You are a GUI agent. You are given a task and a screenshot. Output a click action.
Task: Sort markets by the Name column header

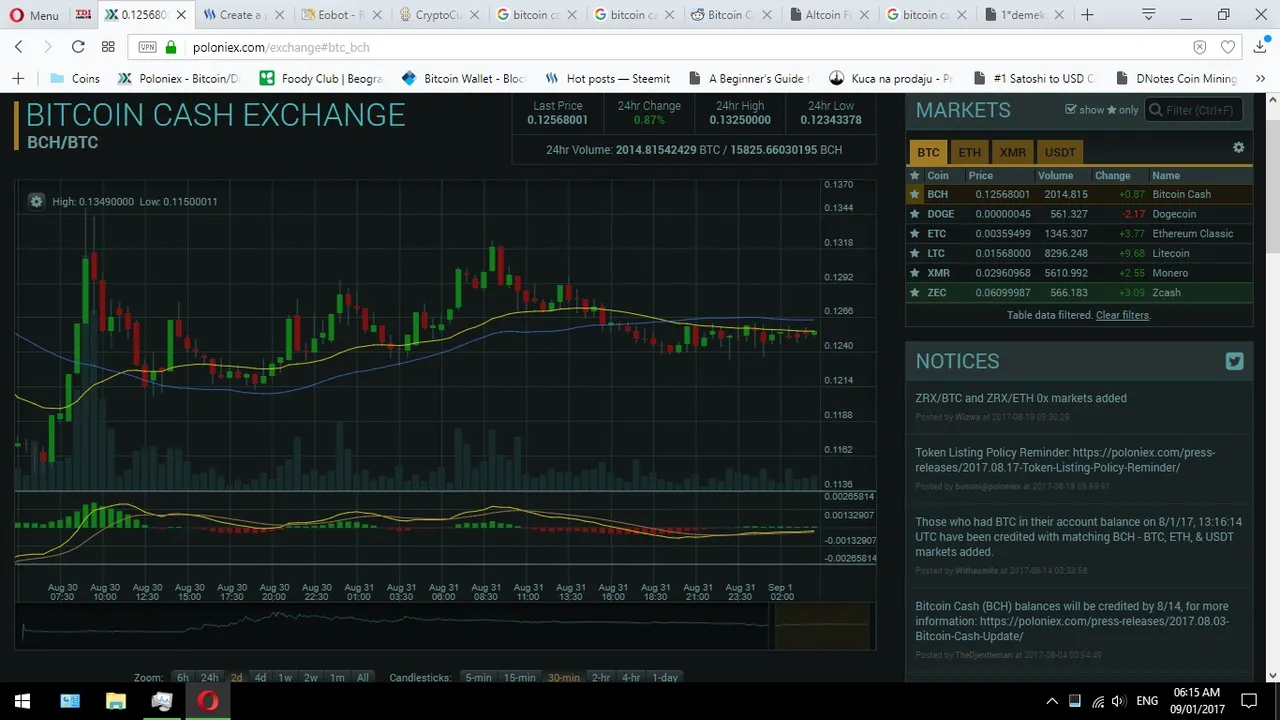click(x=1166, y=175)
